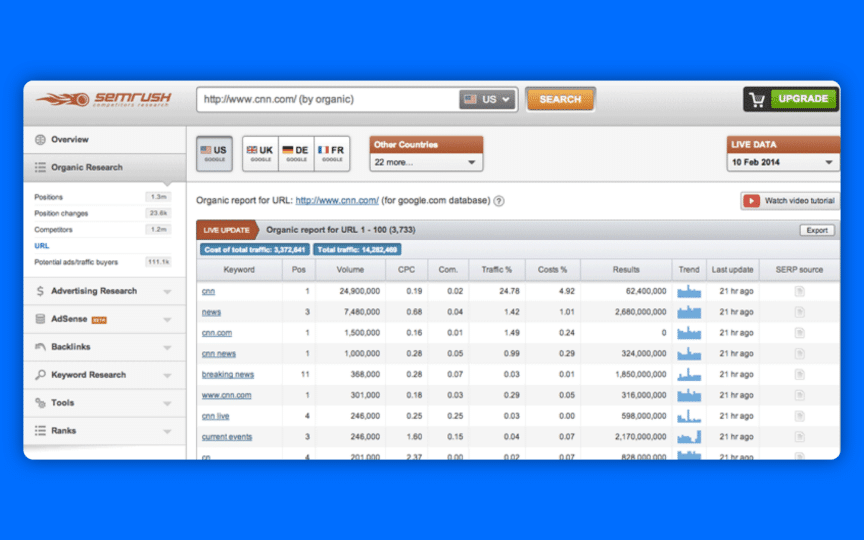
Task: Open the breaking news keyword link
Action: (228, 375)
